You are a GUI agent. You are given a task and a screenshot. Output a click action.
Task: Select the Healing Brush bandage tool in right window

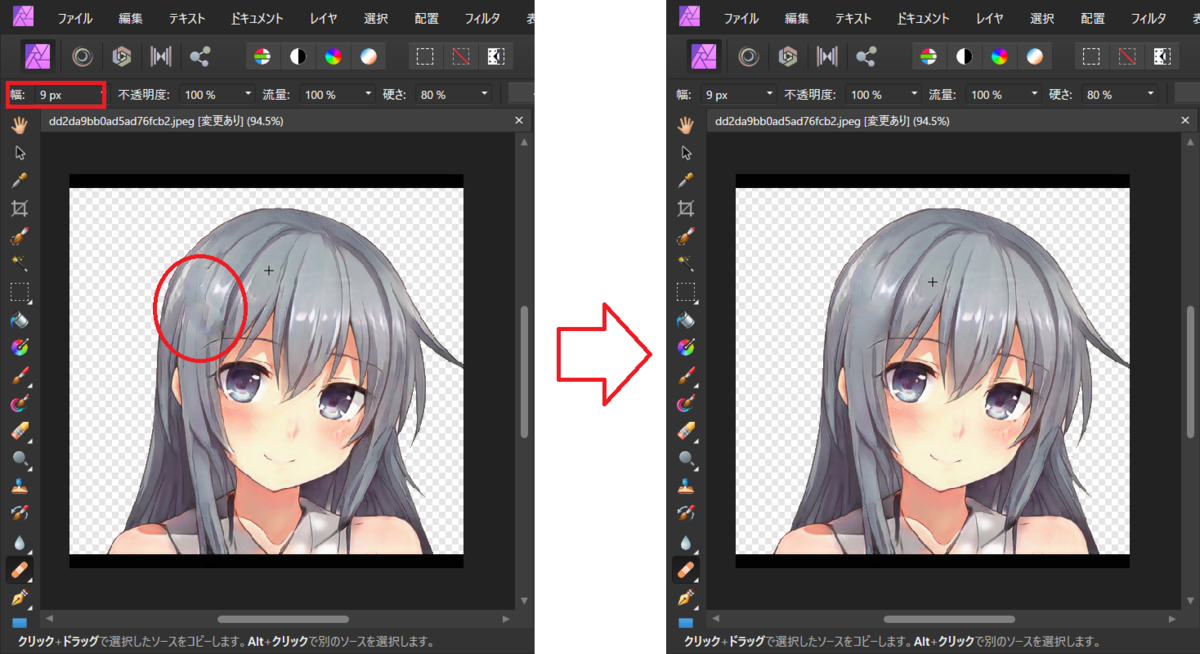[686, 570]
